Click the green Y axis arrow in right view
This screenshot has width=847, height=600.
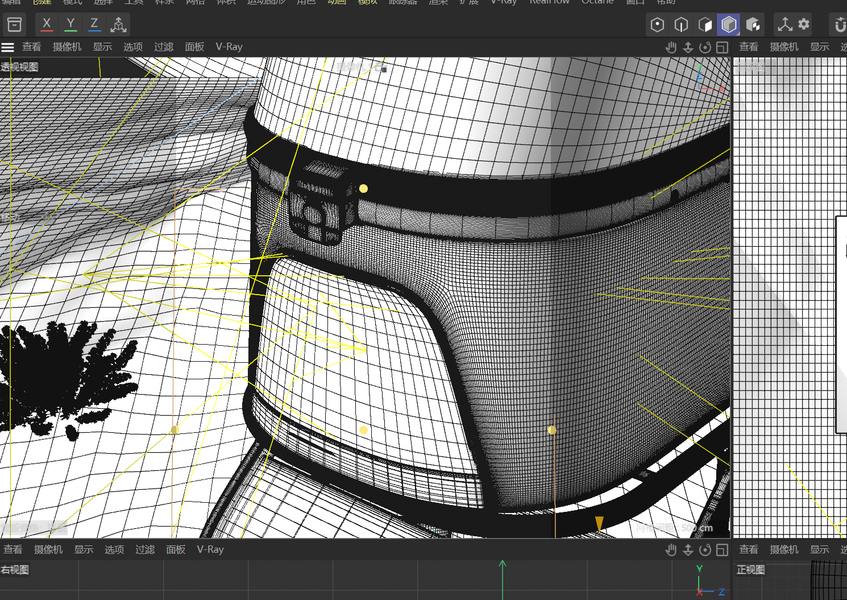[502, 578]
